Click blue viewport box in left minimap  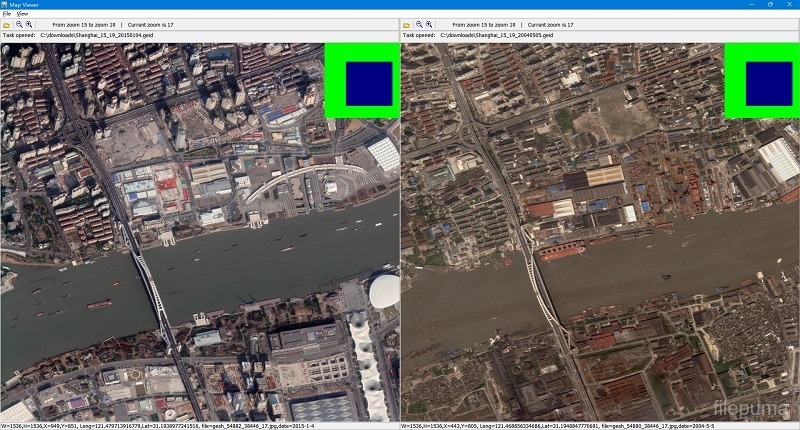(361, 80)
